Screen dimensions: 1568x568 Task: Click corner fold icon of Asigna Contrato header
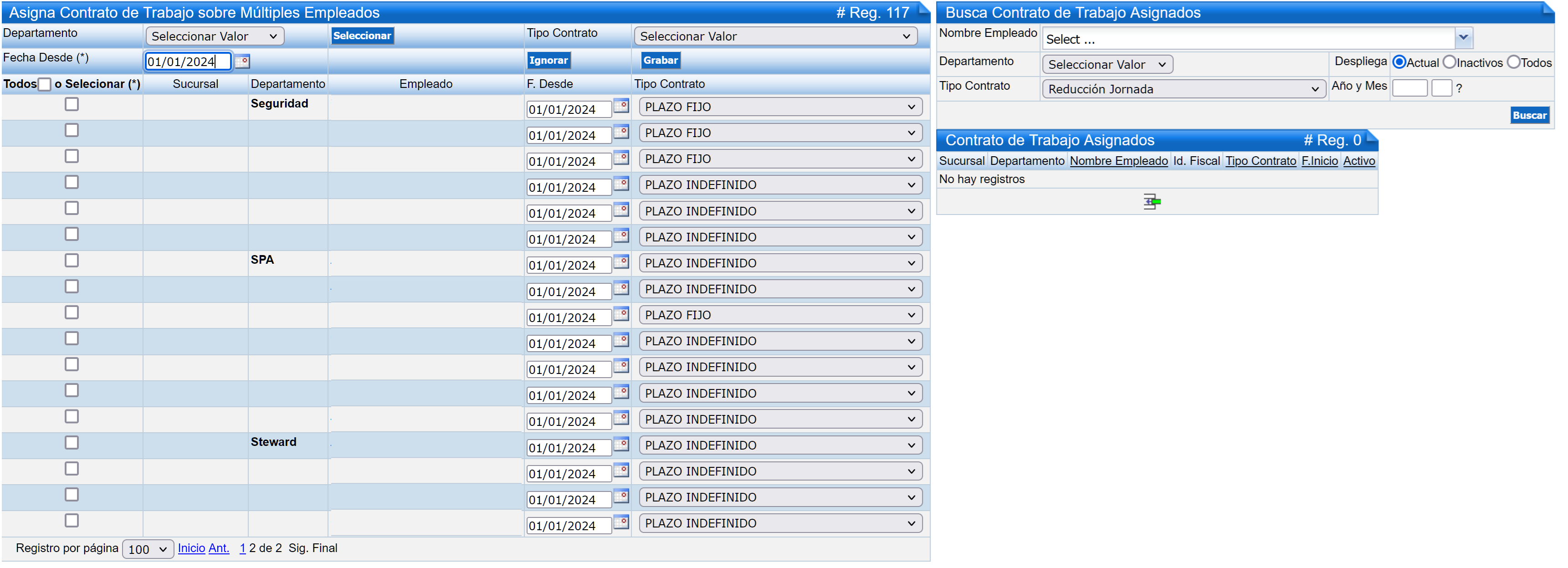923,9
